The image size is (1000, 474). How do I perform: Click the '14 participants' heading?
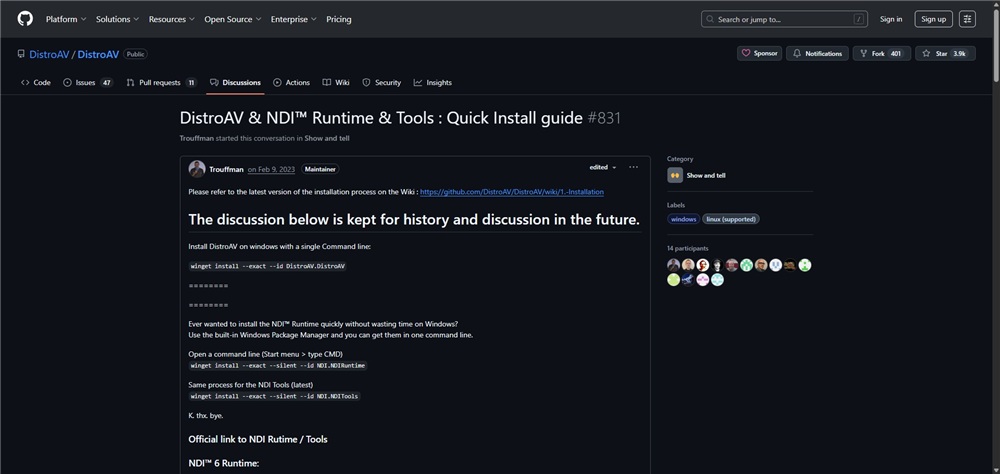[x=688, y=248]
